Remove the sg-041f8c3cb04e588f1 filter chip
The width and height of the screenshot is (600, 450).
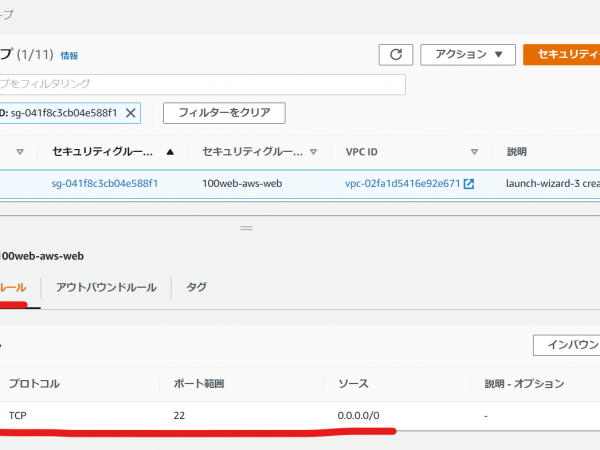(130, 113)
